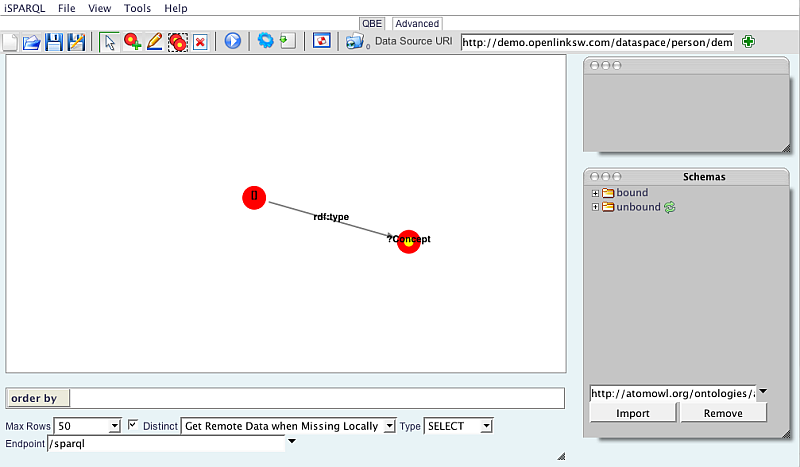Switch to the Advanced tab
The height and width of the screenshot is (467, 800).
(x=417, y=23)
